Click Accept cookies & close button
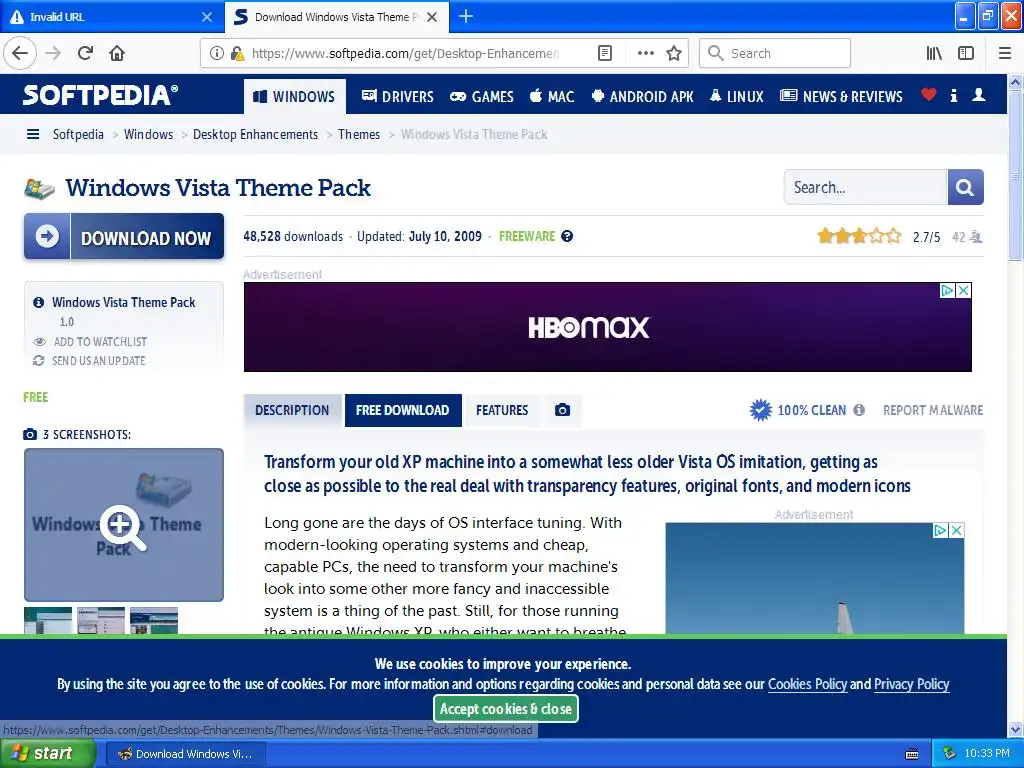The image size is (1024, 768). pos(505,709)
